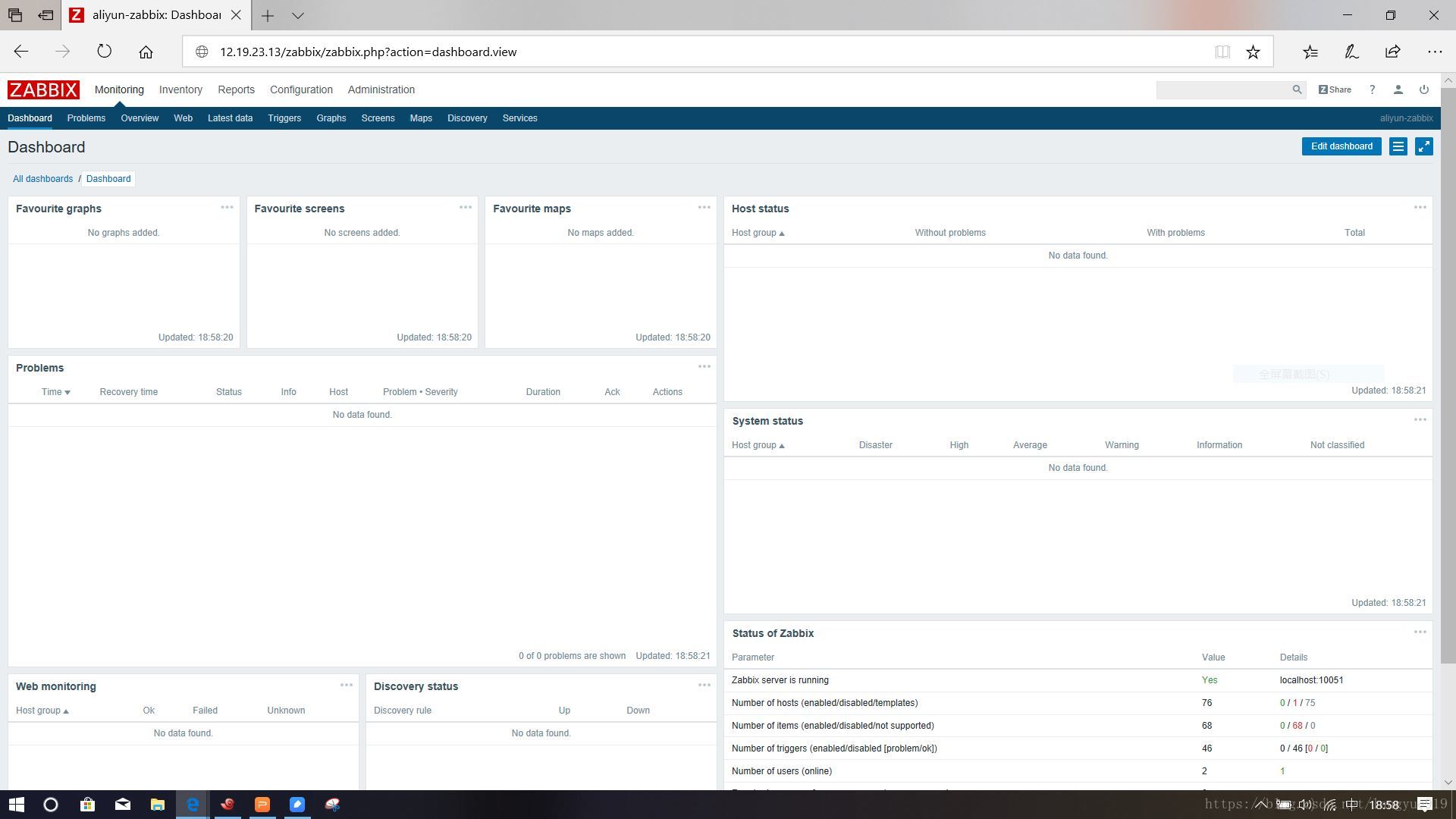Add page to favorites star icon
Image resolution: width=1456 pixels, height=819 pixels.
[1253, 52]
